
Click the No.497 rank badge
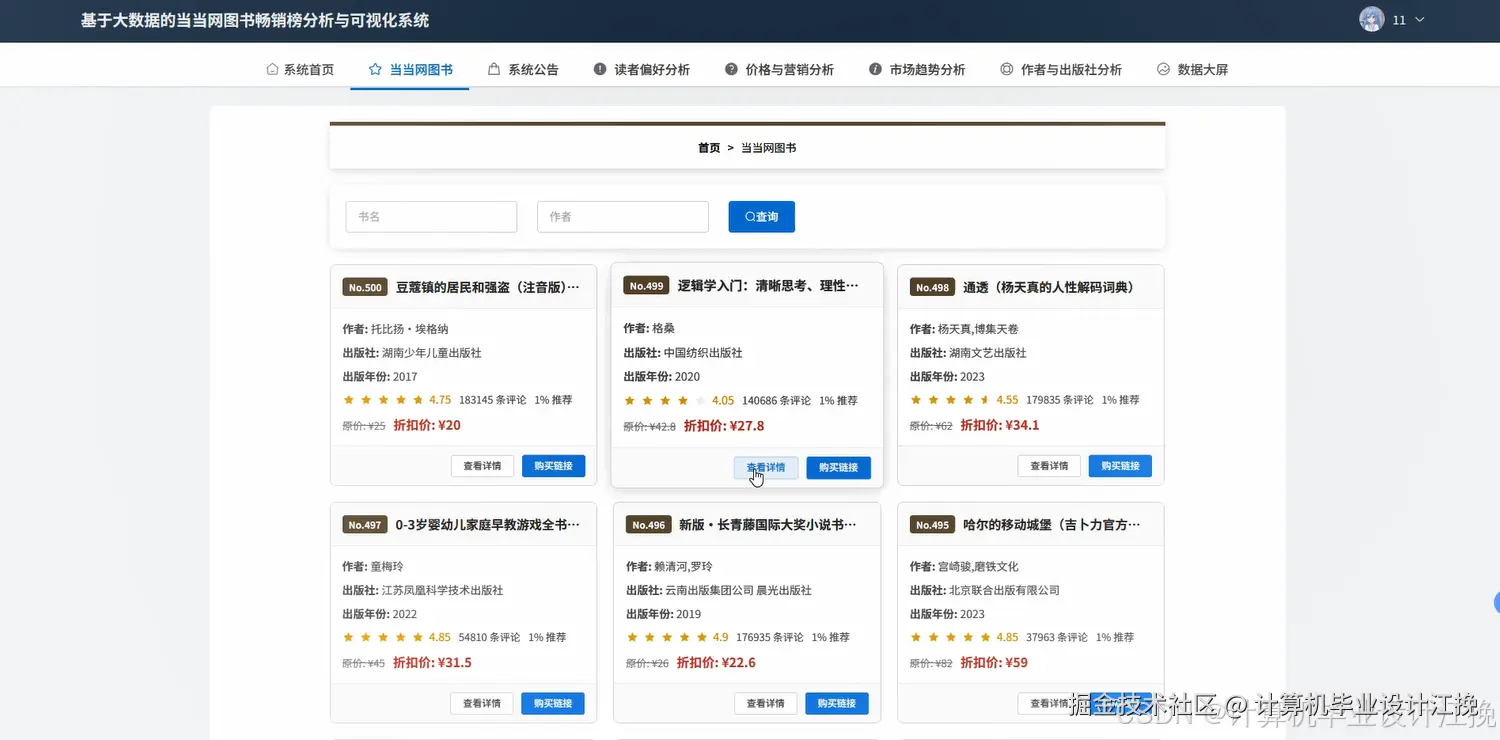tap(365, 525)
